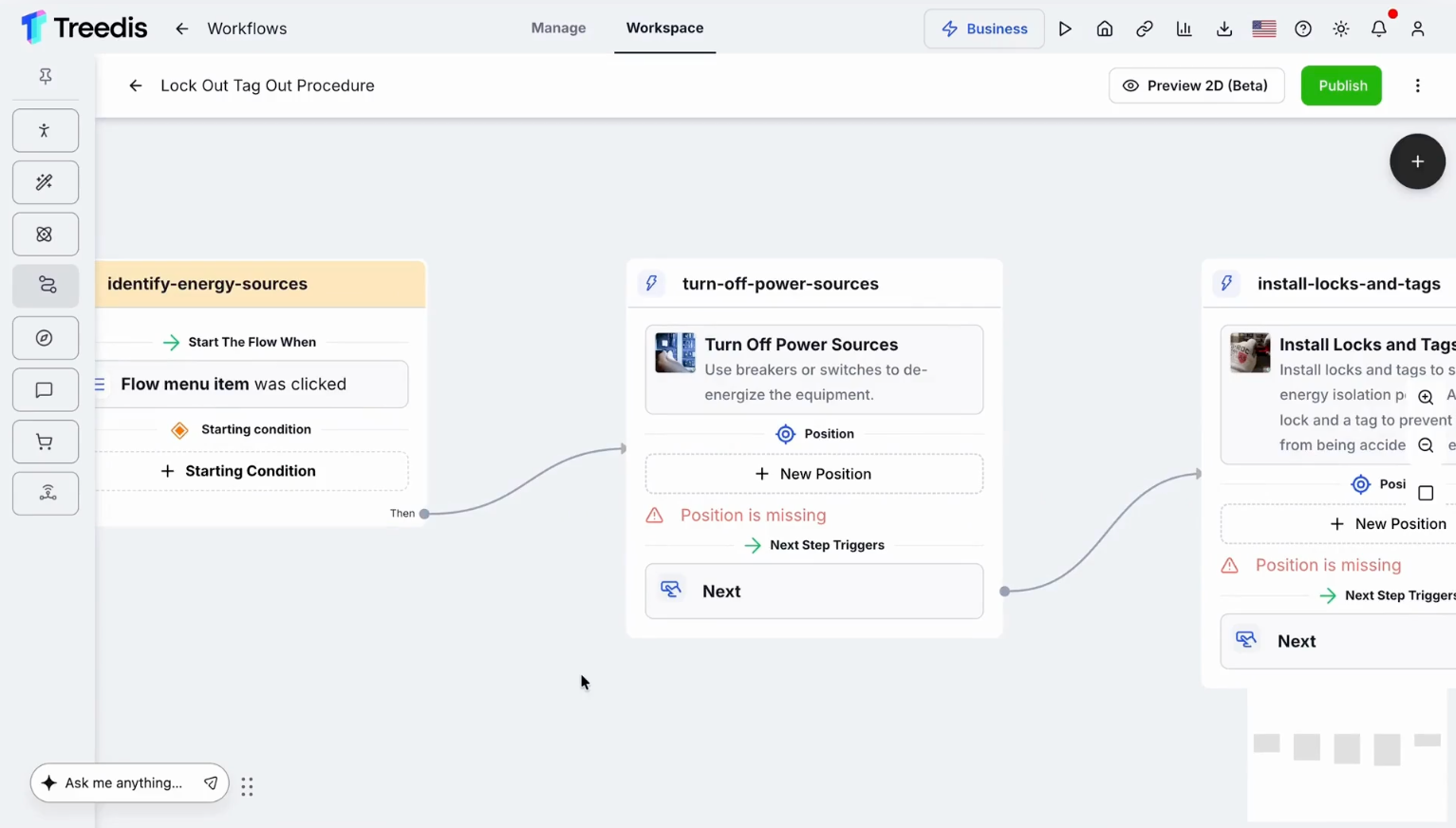Open the compass navigation sidebar icon
1456x828 pixels.
[46, 338]
